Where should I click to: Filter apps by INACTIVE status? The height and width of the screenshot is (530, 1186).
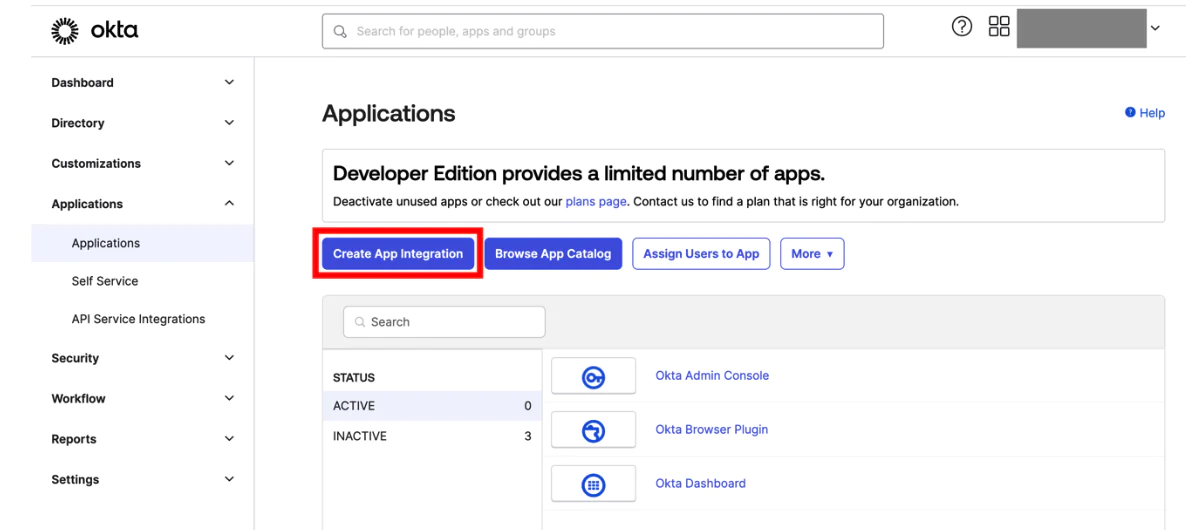[432, 436]
